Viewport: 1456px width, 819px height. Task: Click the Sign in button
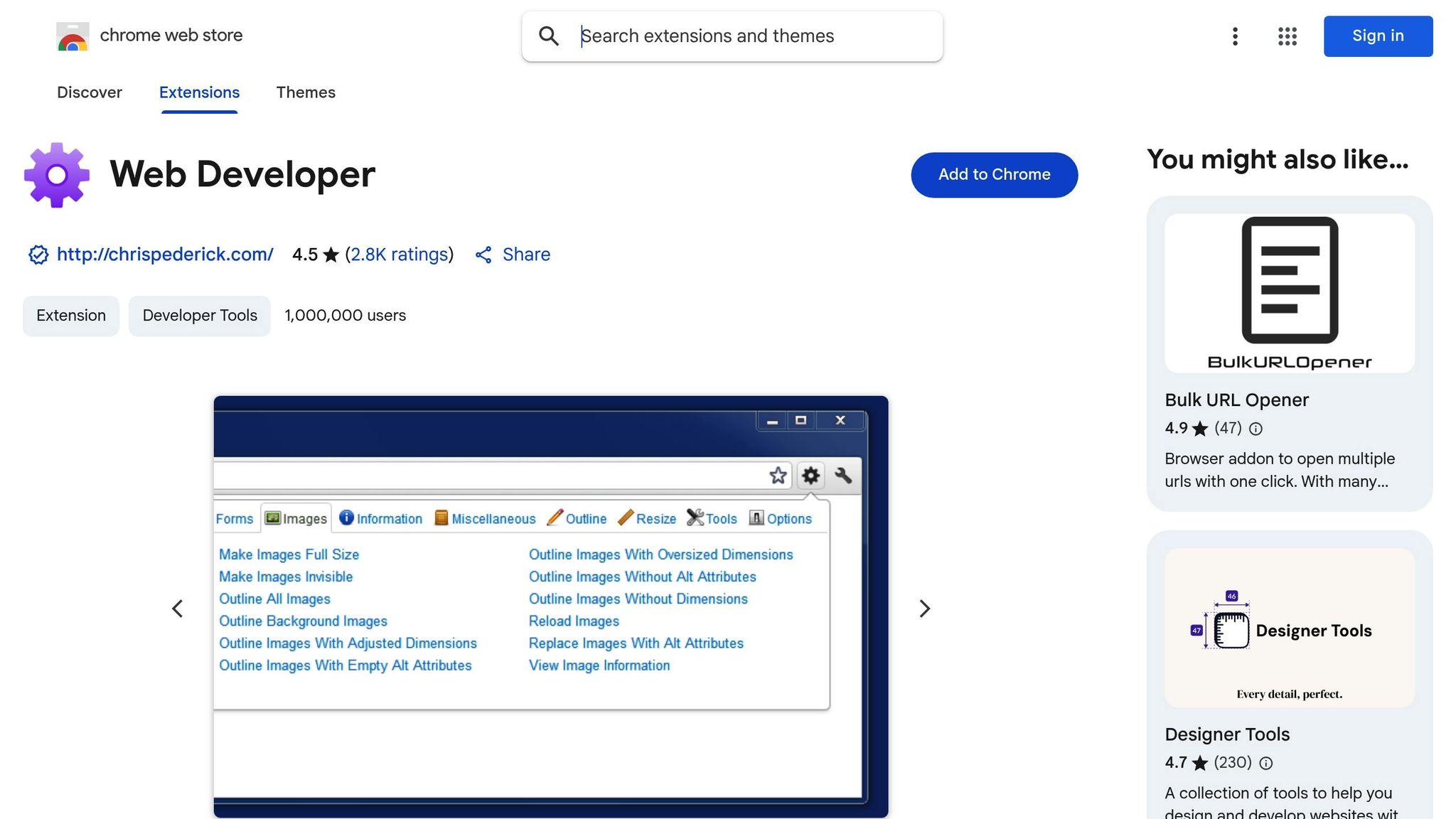[1378, 36]
